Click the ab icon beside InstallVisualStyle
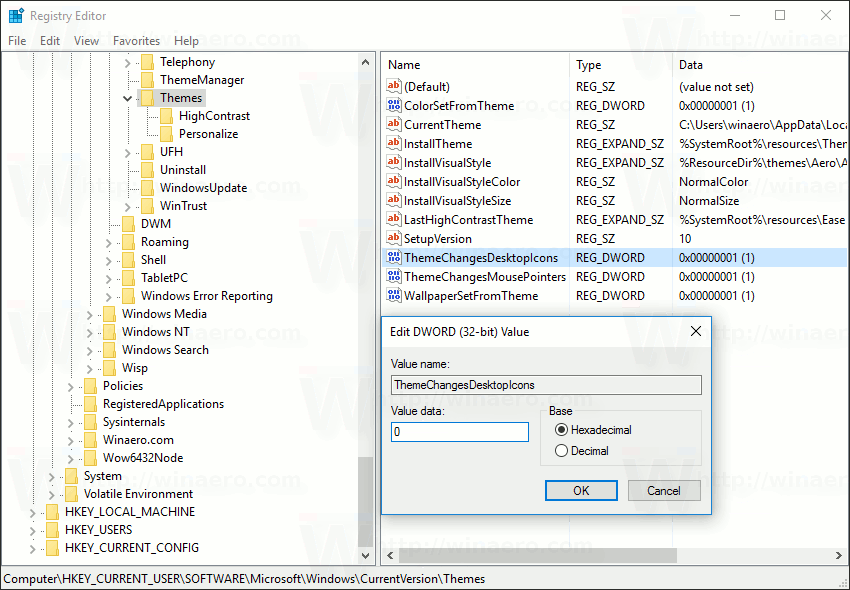 pos(393,162)
